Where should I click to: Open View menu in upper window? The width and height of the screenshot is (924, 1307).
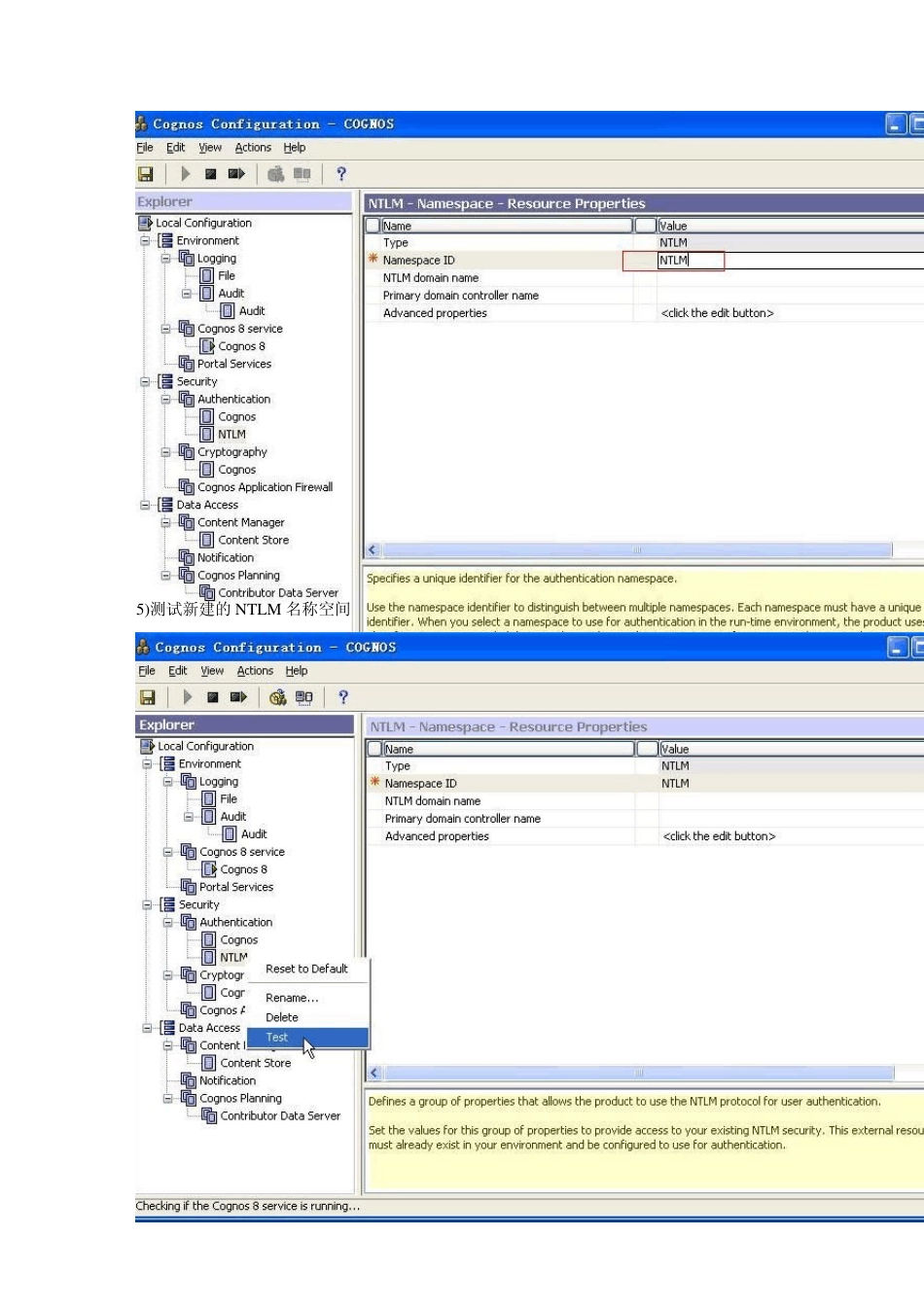click(210, 148)
